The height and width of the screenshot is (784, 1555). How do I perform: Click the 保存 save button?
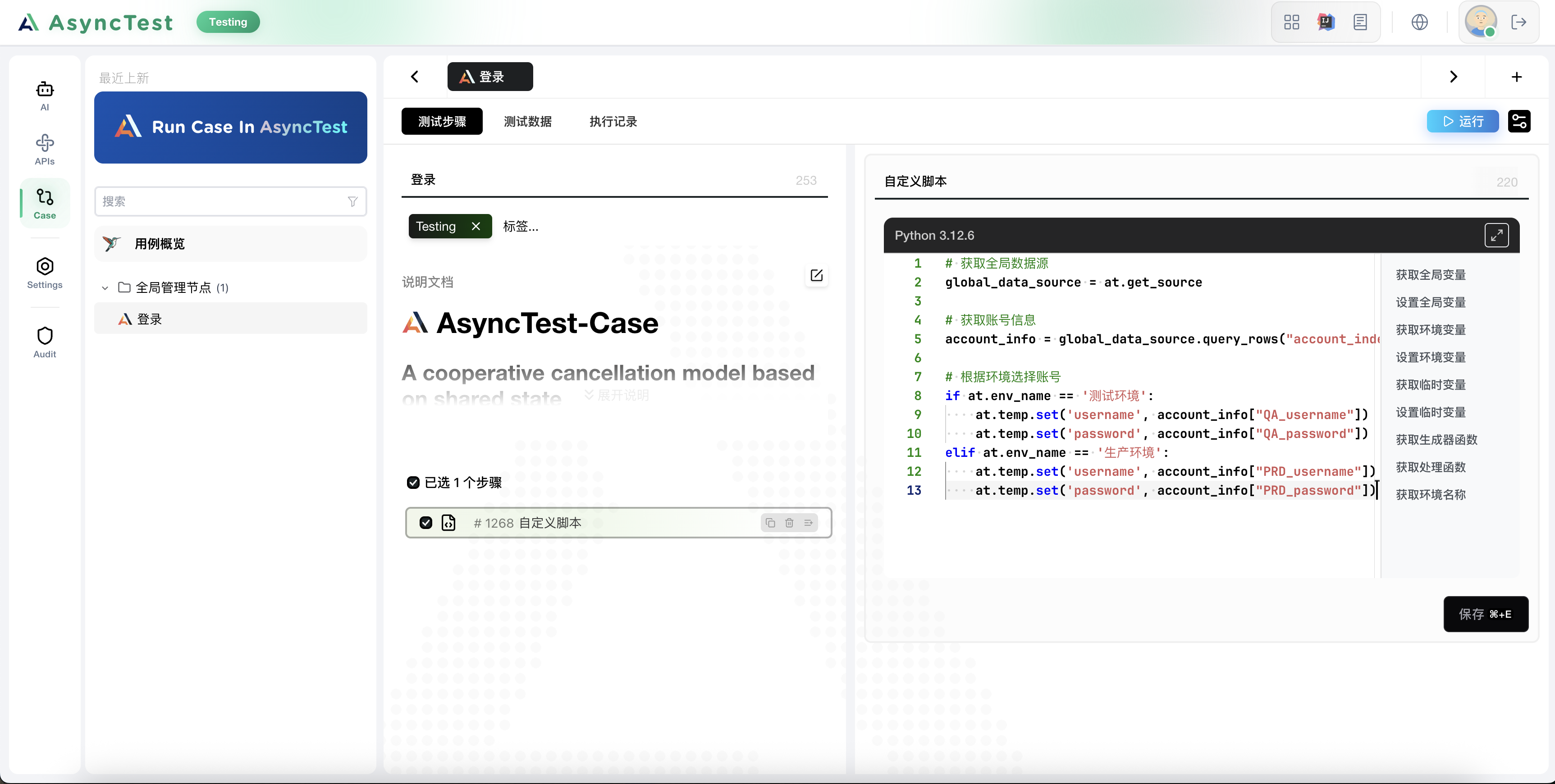pos(1485,614)
